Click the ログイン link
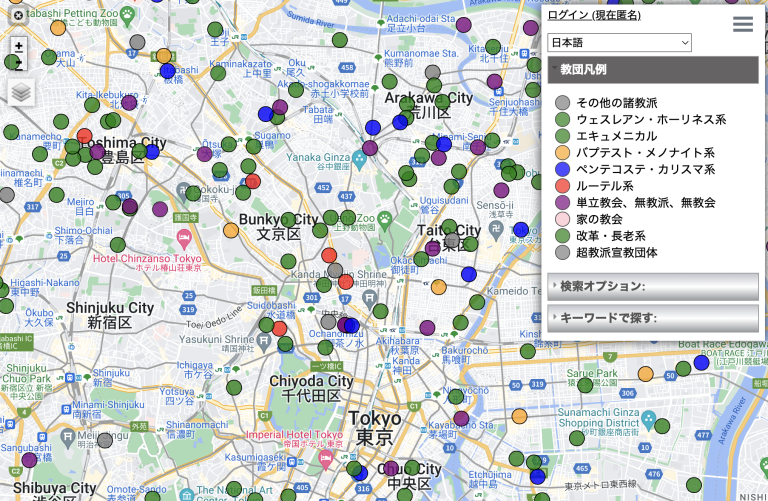Viewport: 768px width, 501px height. [x=567, y=15]
